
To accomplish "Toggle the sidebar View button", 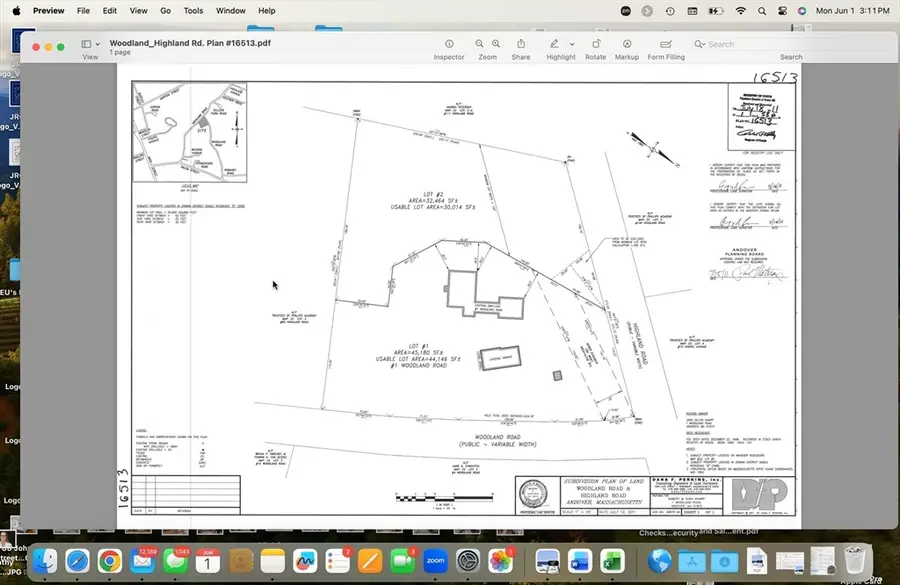I will [86, 44].
